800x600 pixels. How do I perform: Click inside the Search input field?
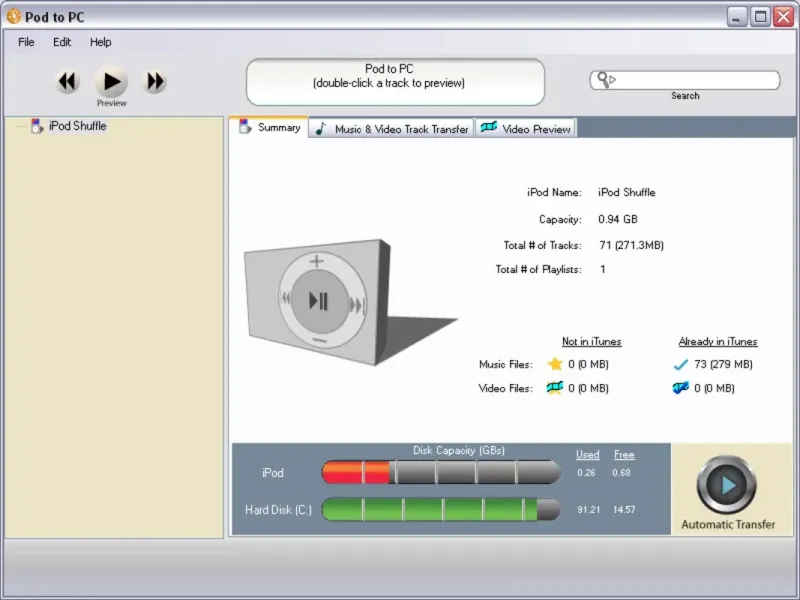pos(695,80)
